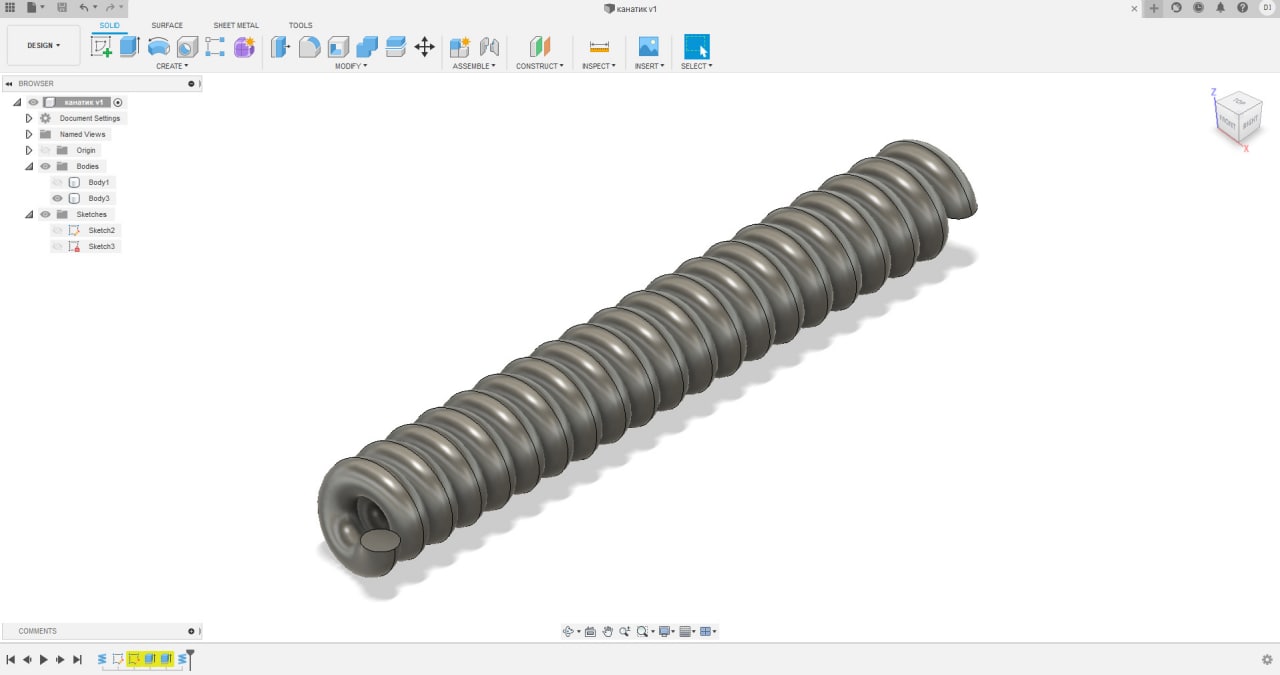Toggle visibility of the Bodies folder
This screenshot has height=675, width=1280.
coord(45,166)
